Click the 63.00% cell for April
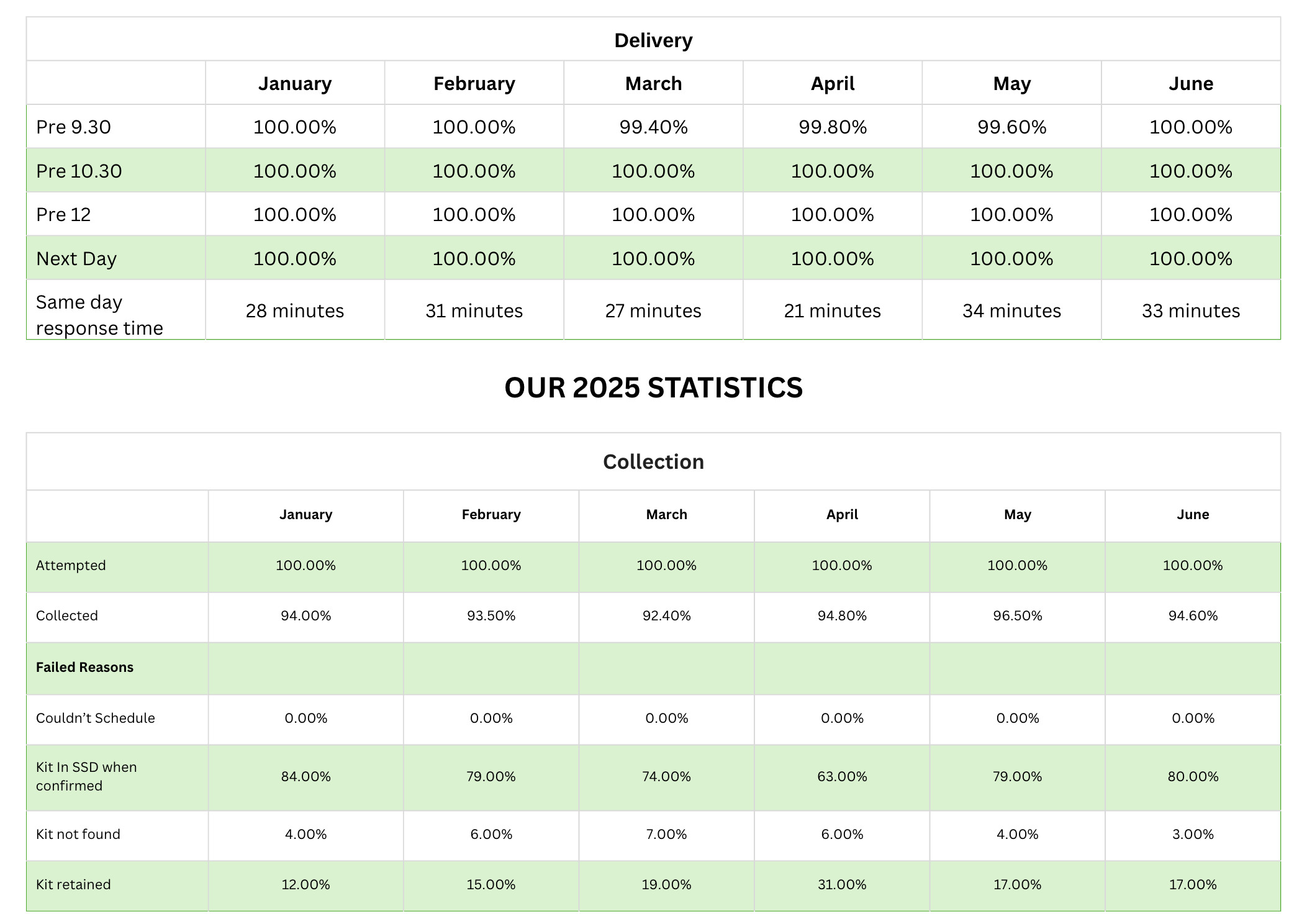1307x924 pixels. click(x=842, y=776)
